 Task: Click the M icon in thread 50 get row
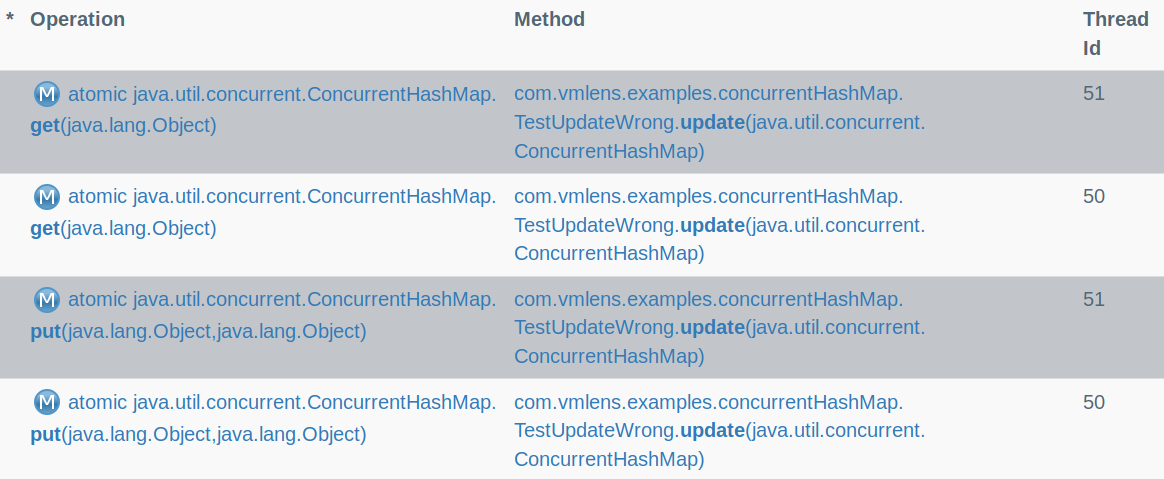tap(47, 198)
